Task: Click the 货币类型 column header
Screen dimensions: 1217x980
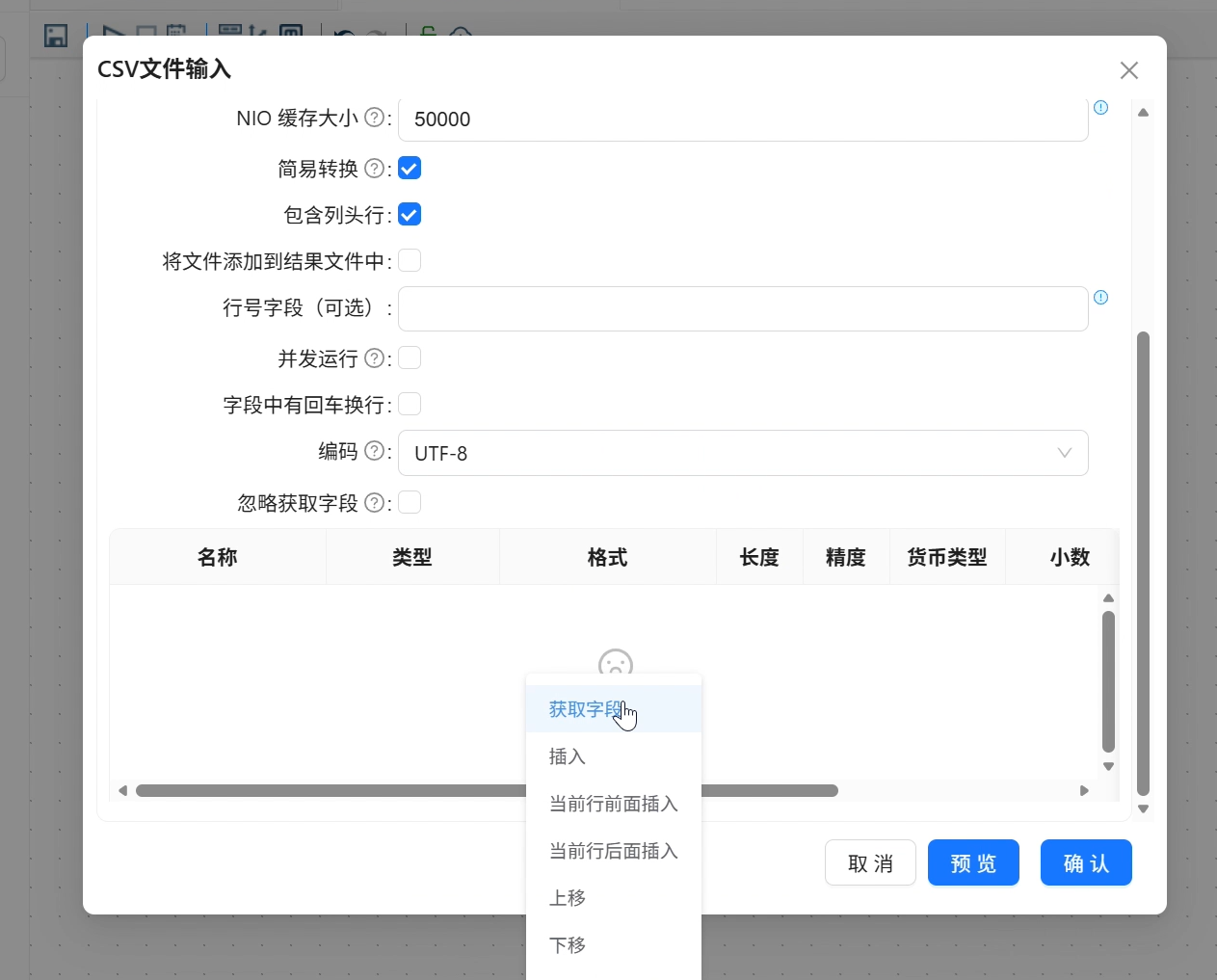Action: click(947, 557)
